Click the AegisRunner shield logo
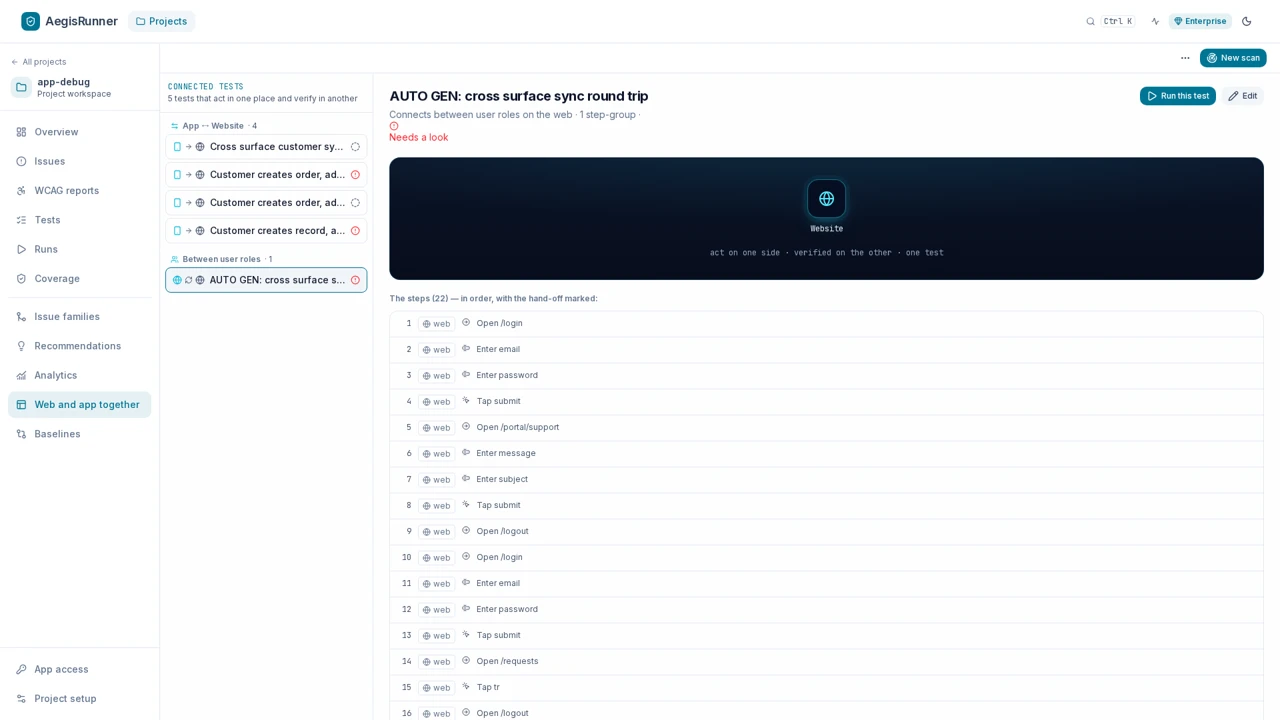Image resolution: width=1280 pixels, height=720 pixels. [x=31, y=21]
